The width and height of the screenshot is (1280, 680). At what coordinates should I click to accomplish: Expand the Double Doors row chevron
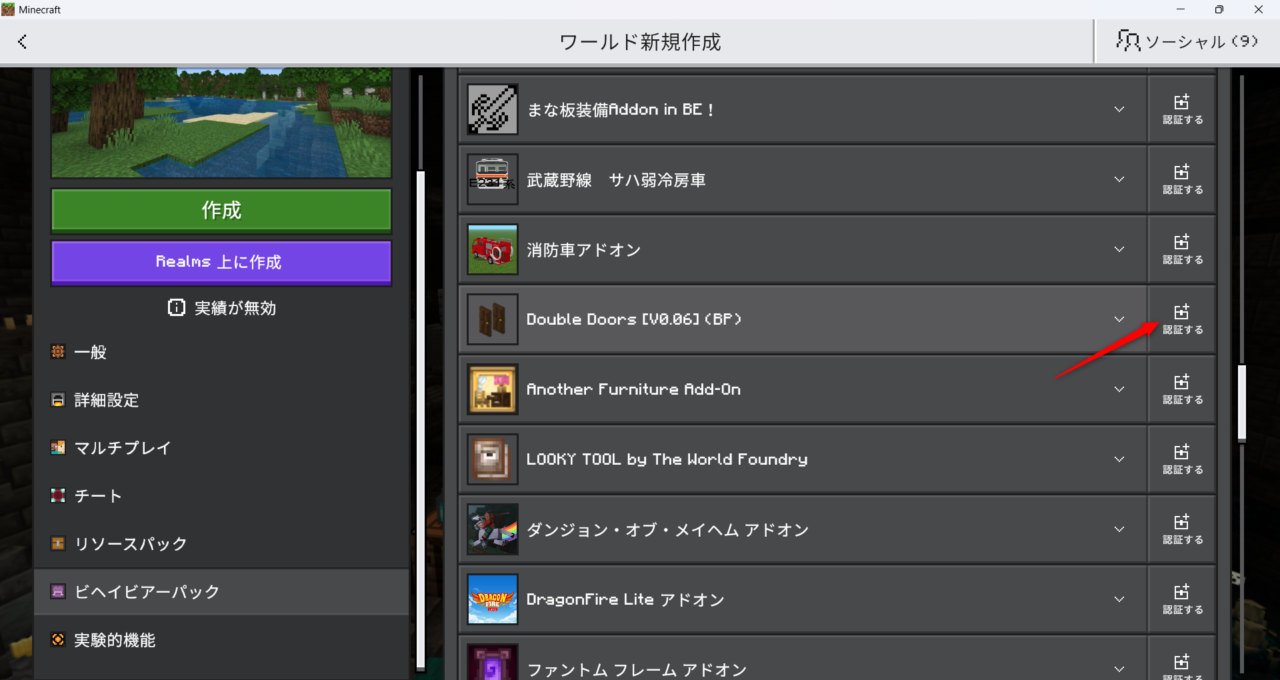[1119, 320]
